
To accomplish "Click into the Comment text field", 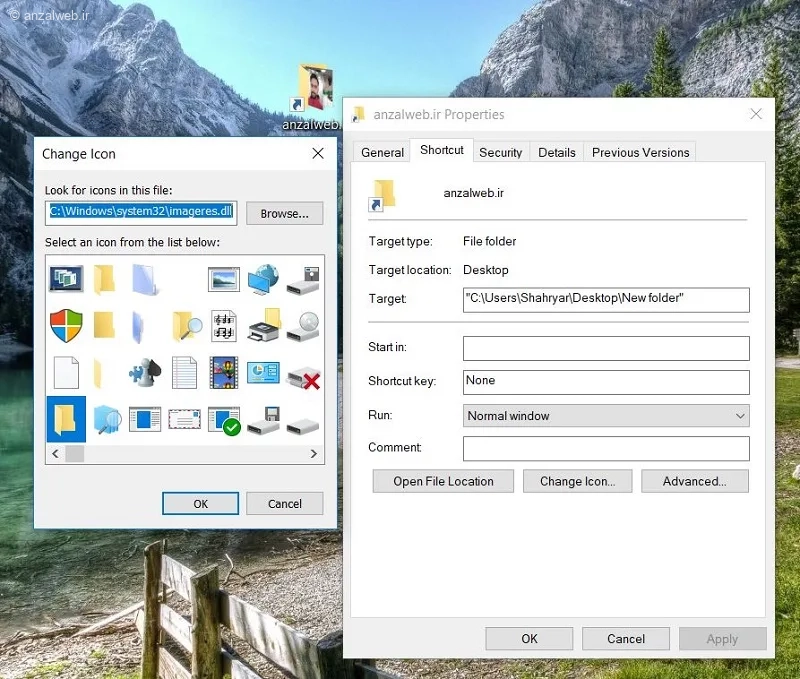I will 606,448.
